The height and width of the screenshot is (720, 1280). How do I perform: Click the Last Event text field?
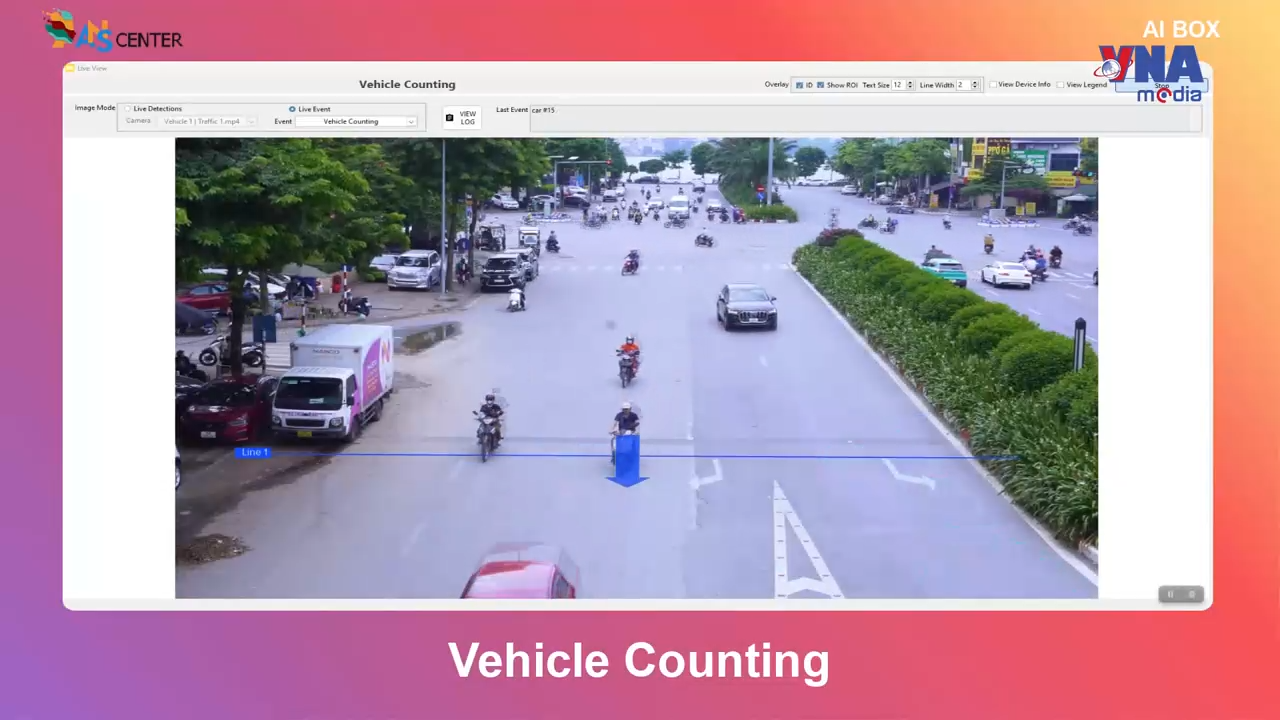coord(865,118)
